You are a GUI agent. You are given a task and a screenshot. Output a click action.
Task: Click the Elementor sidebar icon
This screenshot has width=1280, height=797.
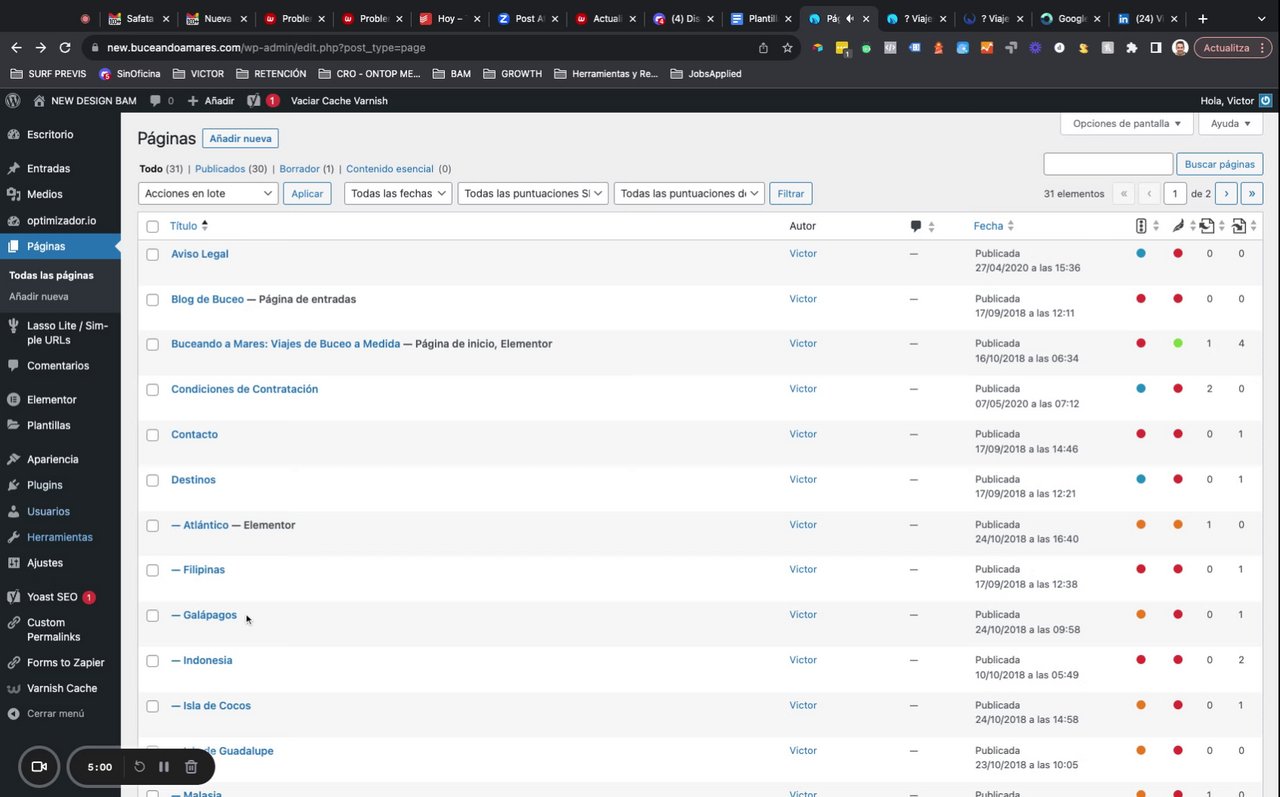click(13, 400)
